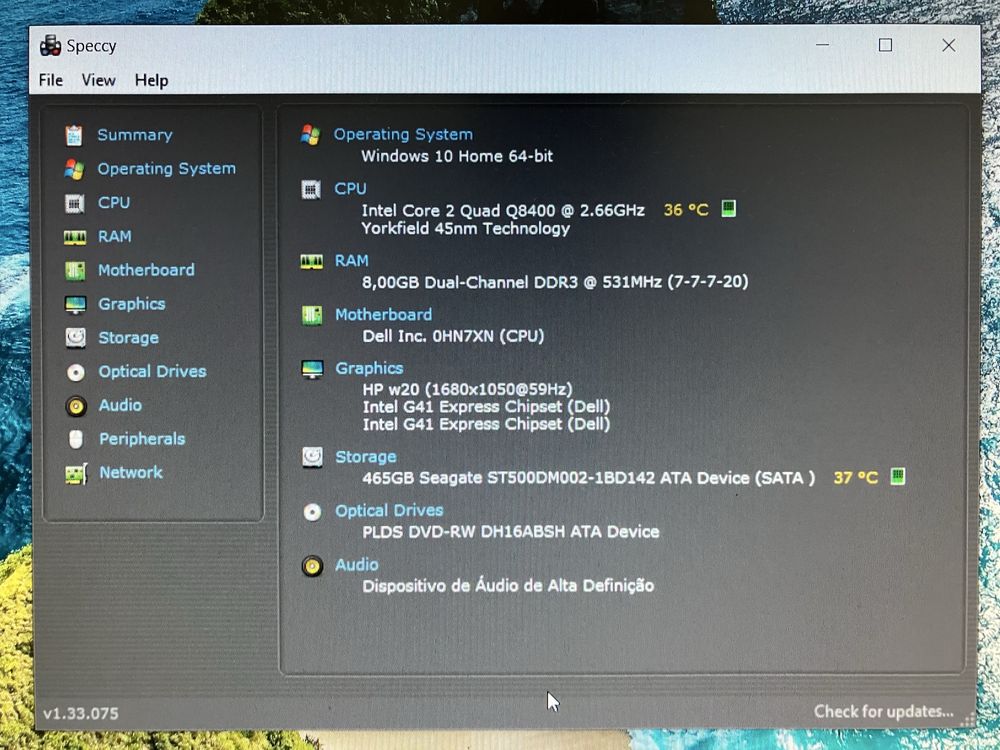Viewport: 1000px width, 750px height.
Task: Click the green temperature indicator beside 36 °C
Action: pyautogui.click(x=728, y=209)
